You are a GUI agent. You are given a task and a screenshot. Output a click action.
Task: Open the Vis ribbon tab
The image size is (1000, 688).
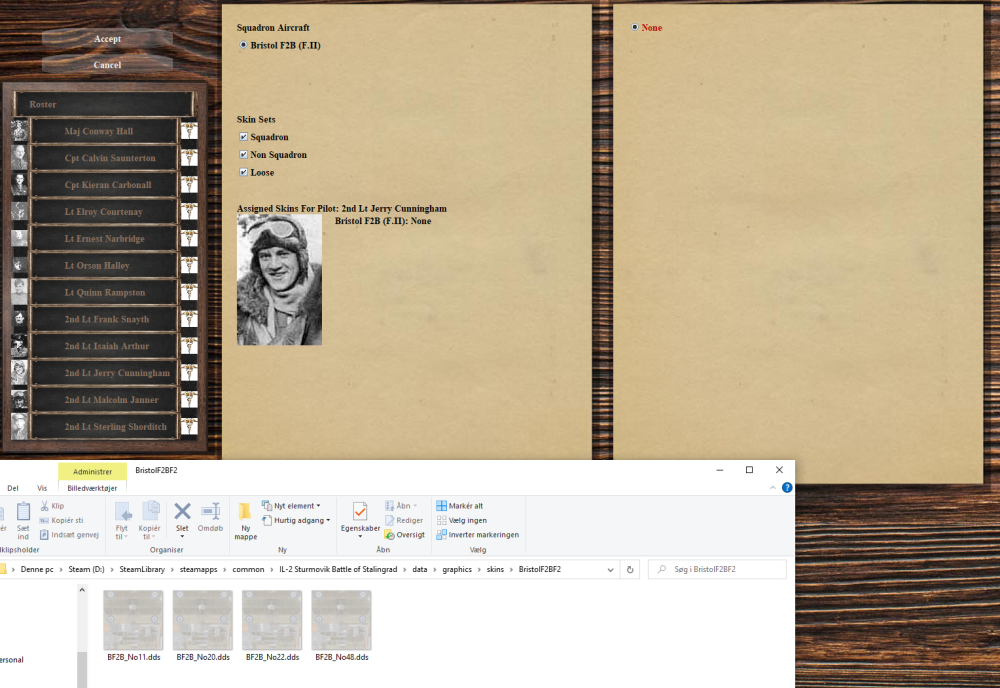click(x=42, y=488)
